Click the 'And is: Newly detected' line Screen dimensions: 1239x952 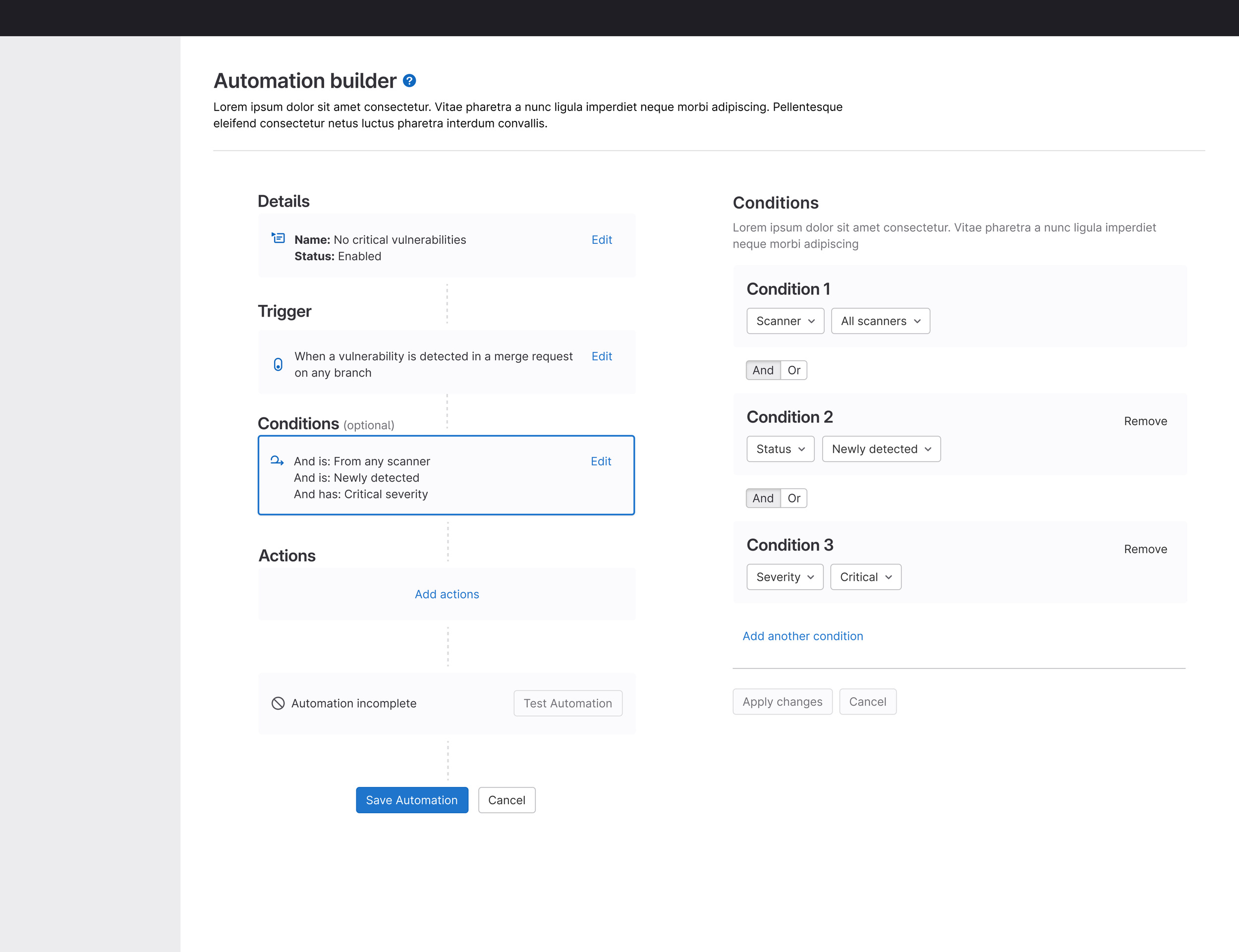point(356,478)
